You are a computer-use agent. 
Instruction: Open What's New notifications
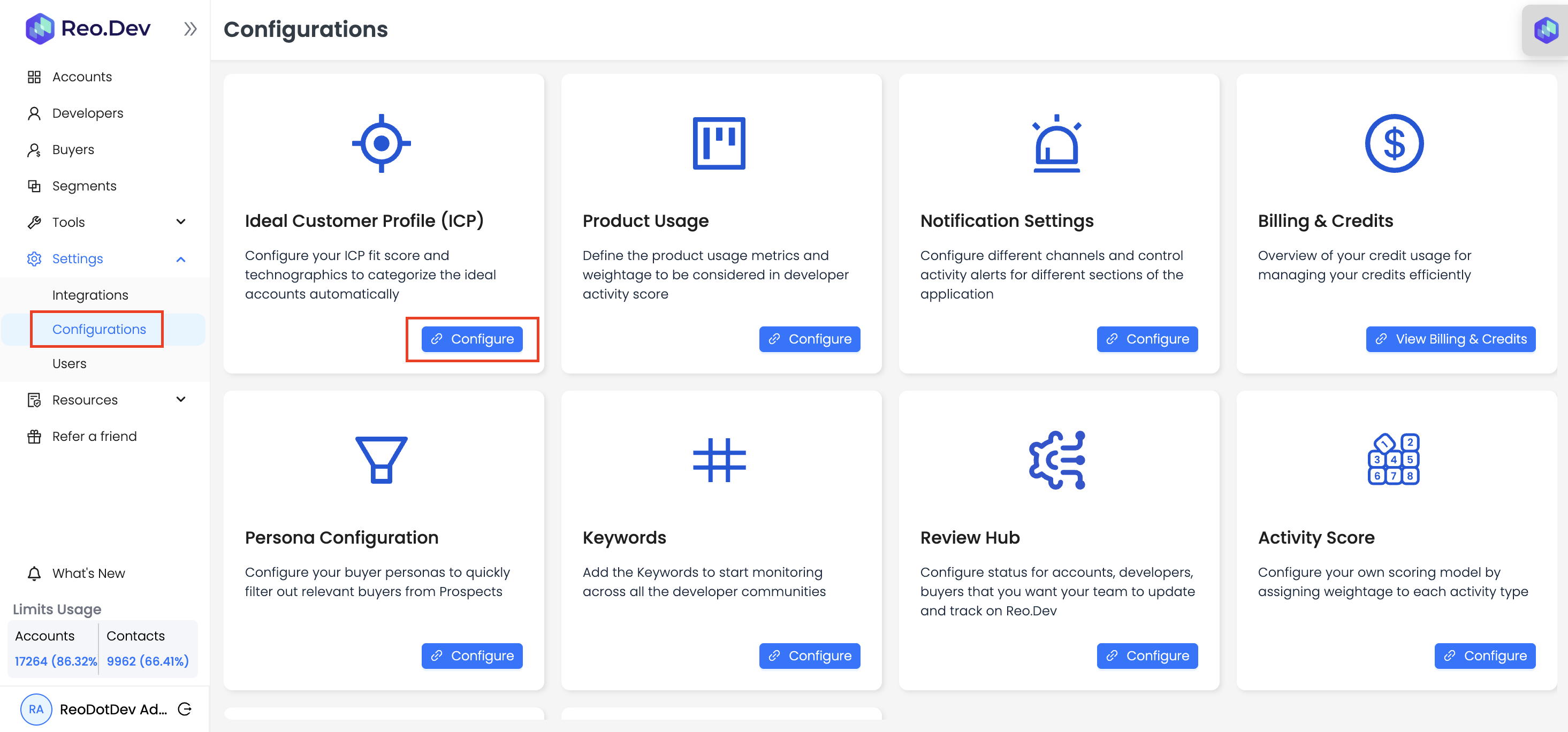coord(88,573)
